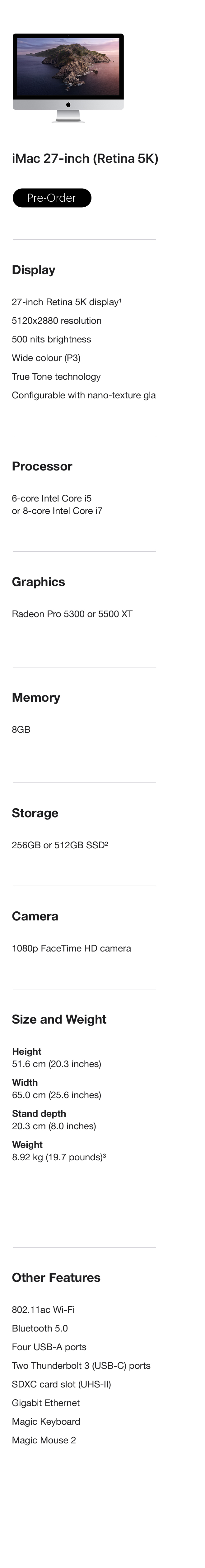This screenshot has height=1568, width=205.
Task: Select the Graphics section heading
Action: click(39, 582)
